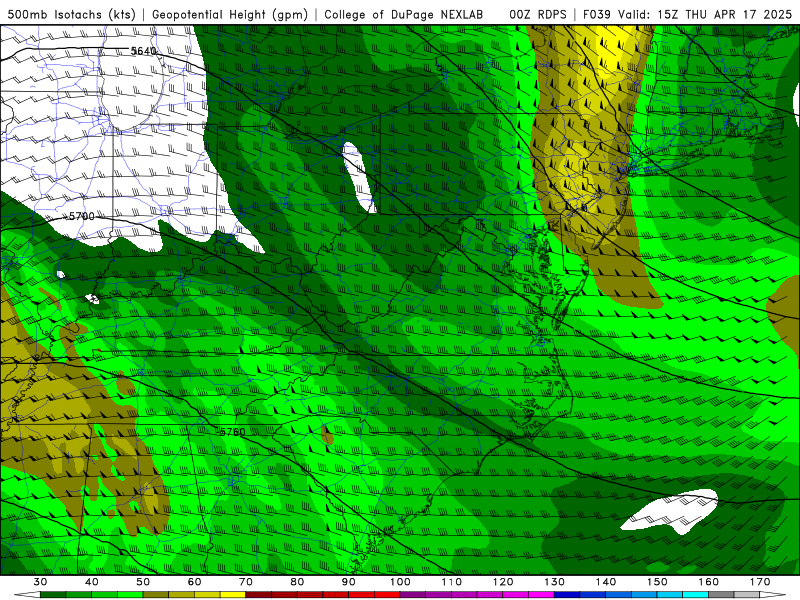Click the 5760 height contour label
The width and height of the screenshot is (800, 600).
233,432
